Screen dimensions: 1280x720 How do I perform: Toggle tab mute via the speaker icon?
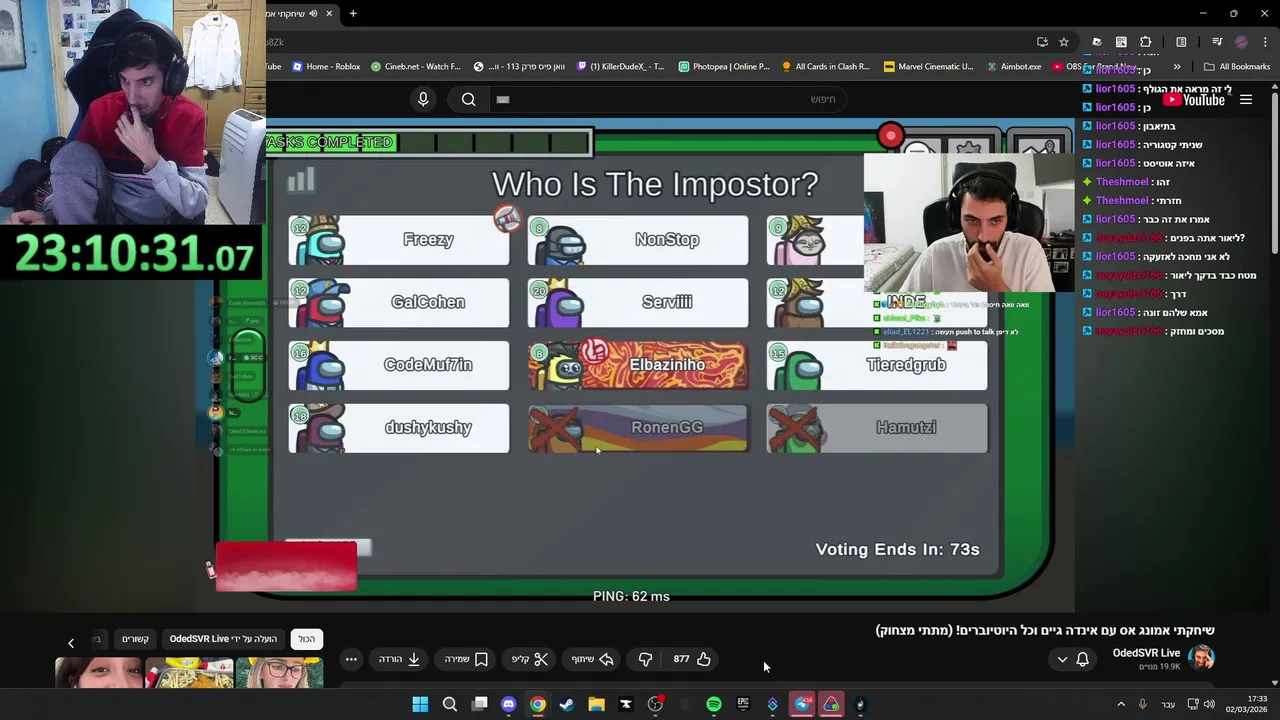pos(313,13)
